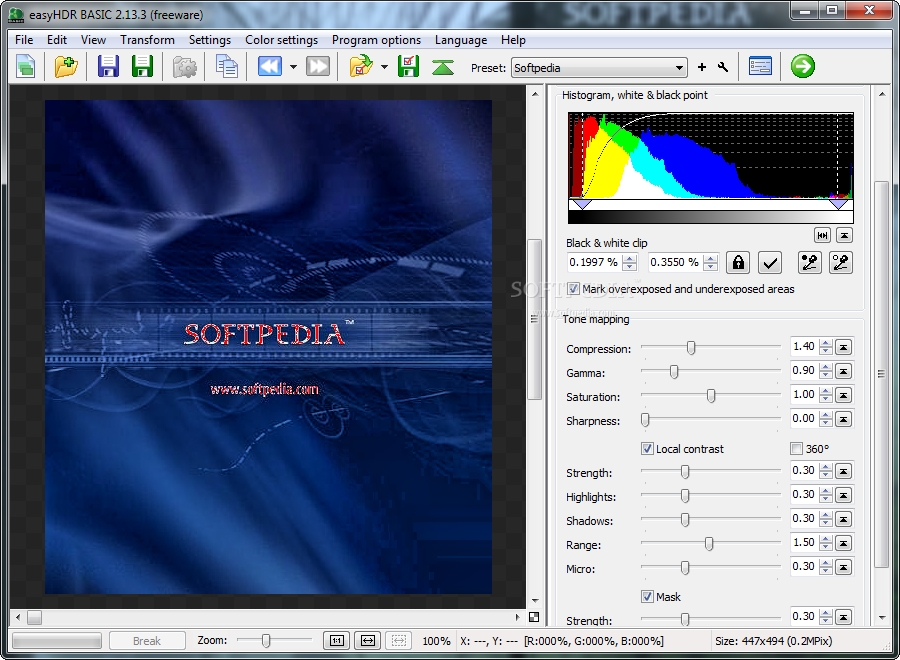
Task: Save result with the blue floppy disk
Action: [108, 67]
